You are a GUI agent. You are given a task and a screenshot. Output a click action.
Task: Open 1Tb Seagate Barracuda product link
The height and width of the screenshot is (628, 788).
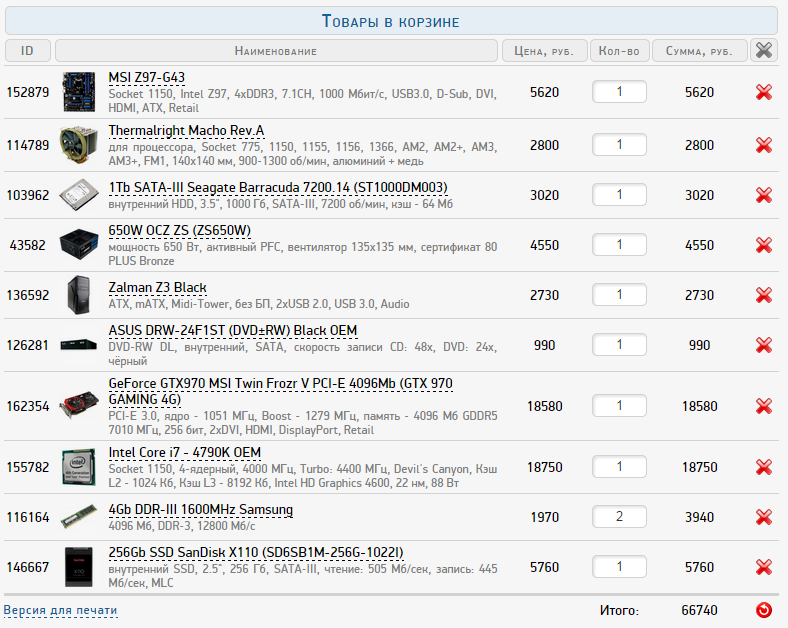pos(278,187)
